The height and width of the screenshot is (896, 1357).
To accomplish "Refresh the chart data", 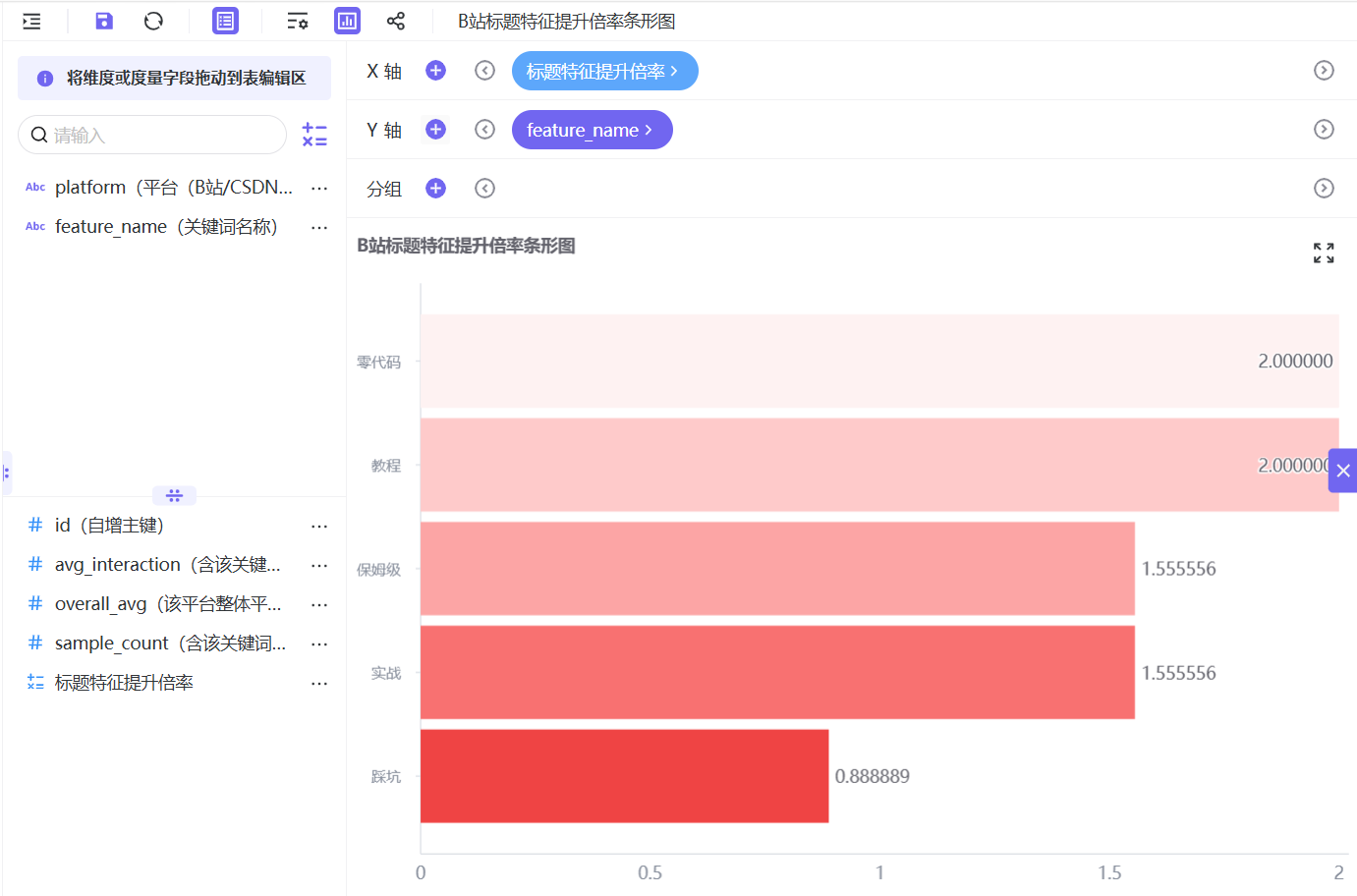I will (x=153, y=21).
